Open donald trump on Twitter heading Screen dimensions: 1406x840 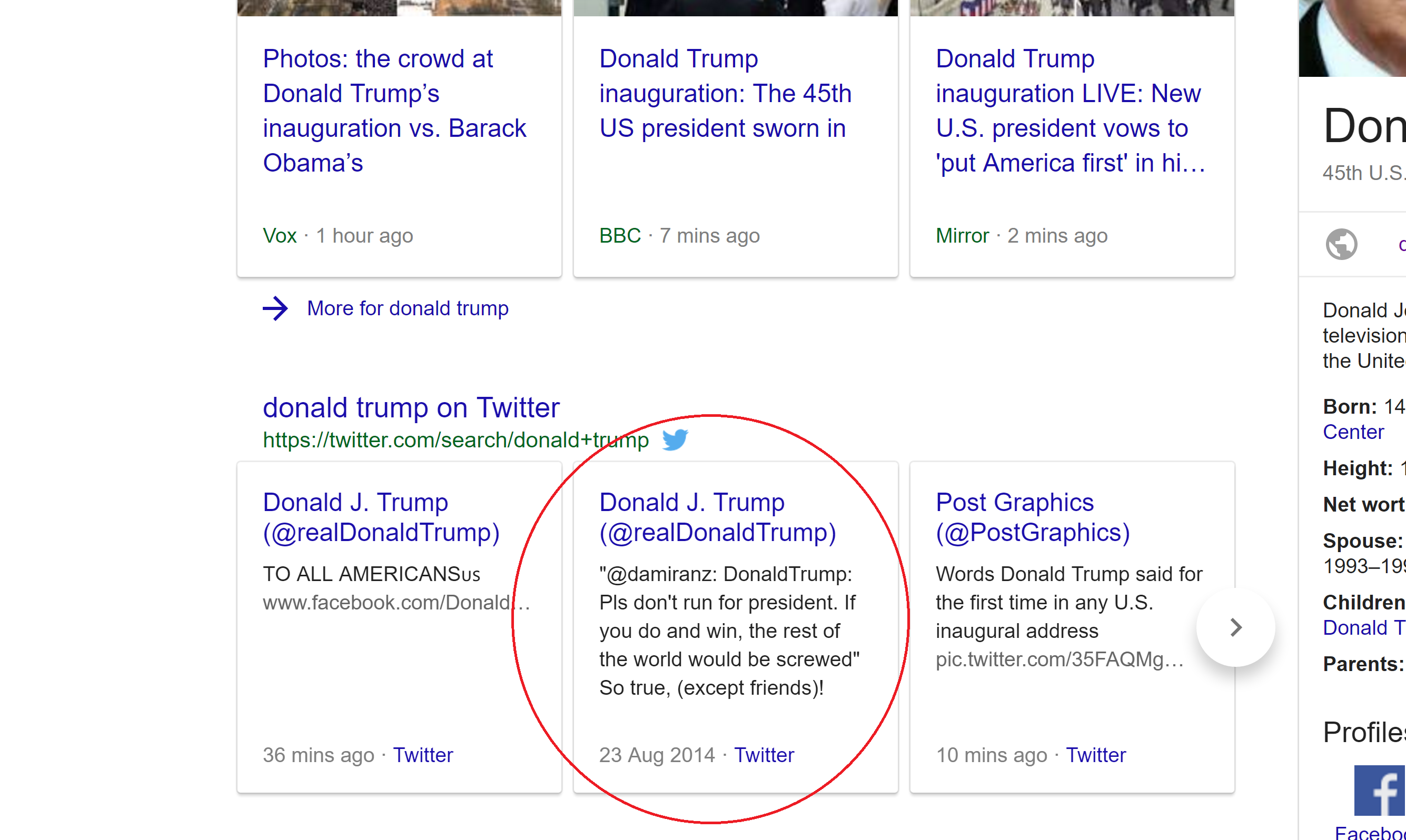click(x=411, y=407)
